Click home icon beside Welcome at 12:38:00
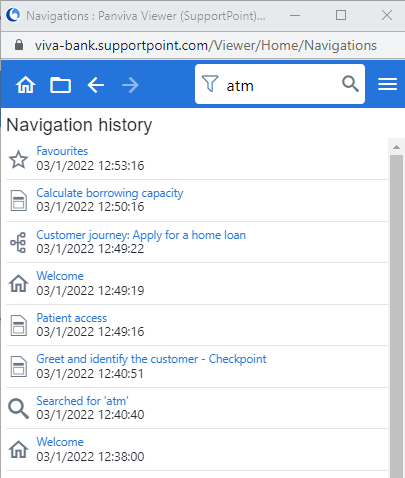405x478 pixels. coord(19,449)
